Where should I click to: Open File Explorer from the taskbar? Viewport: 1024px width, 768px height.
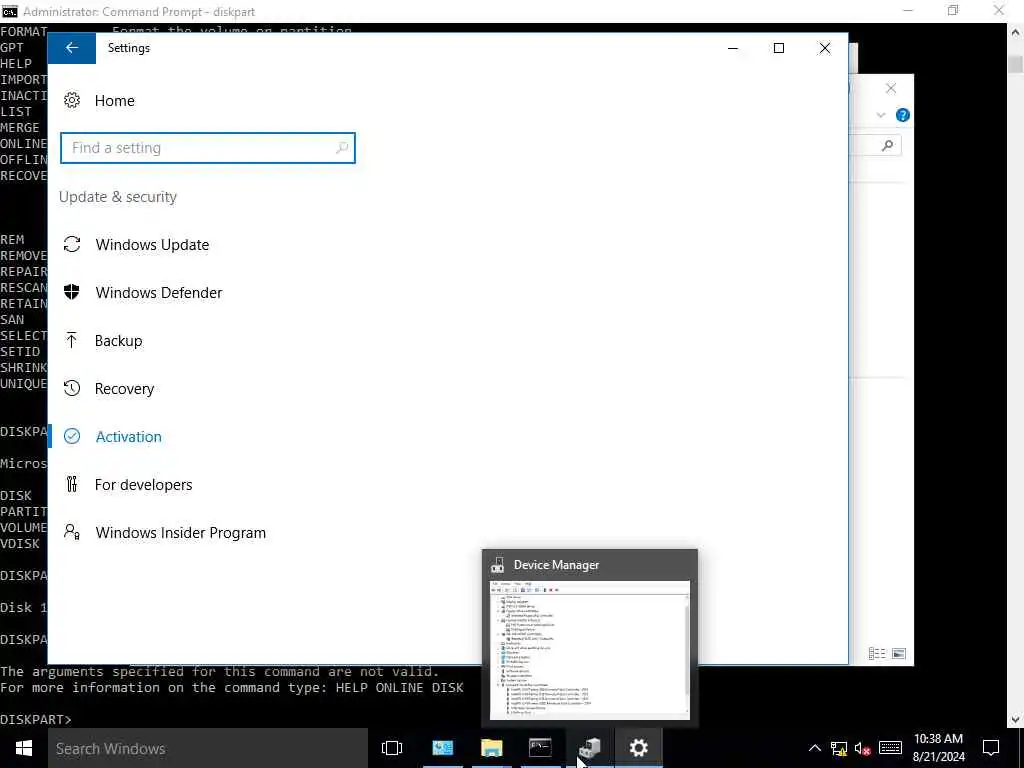[492, 748]
